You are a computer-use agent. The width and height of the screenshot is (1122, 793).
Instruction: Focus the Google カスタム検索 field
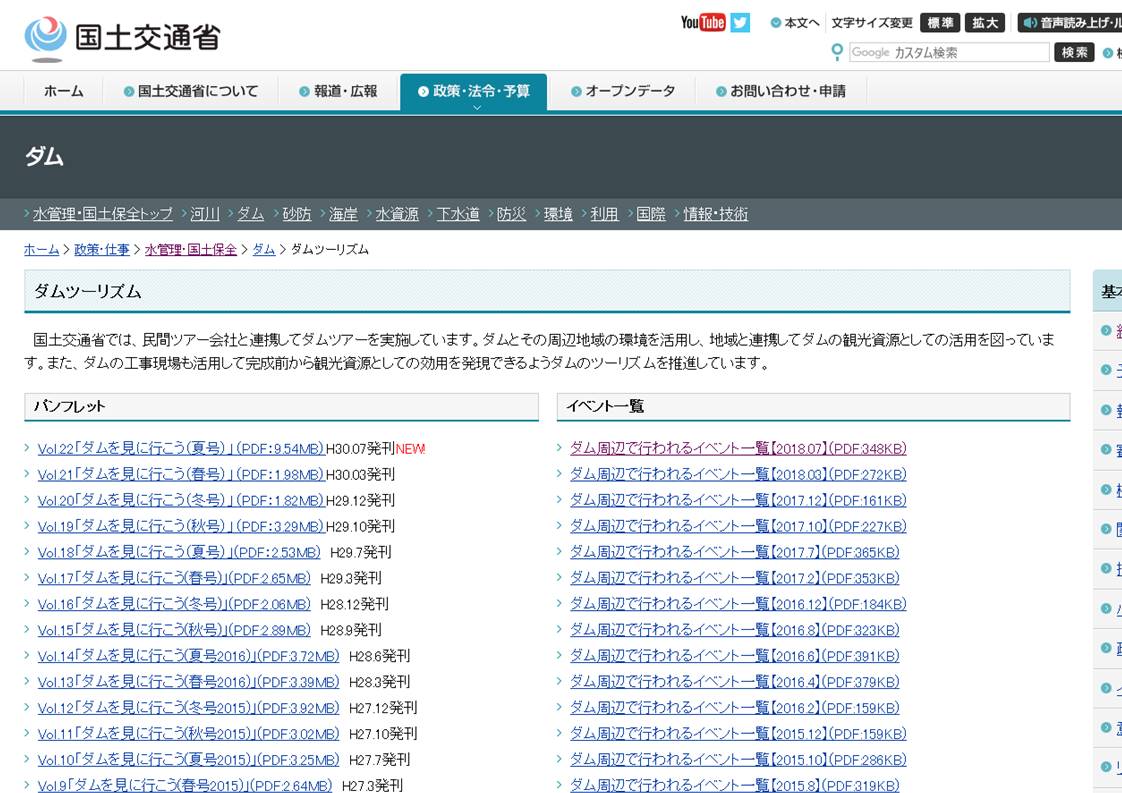948,52
